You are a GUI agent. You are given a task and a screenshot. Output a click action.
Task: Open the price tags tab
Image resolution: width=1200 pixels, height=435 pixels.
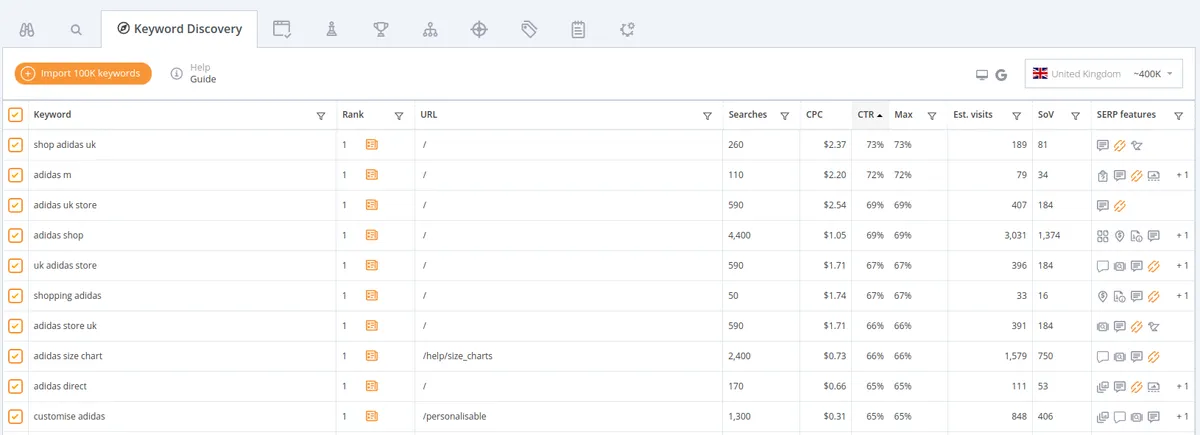click(x=529, y=29)
